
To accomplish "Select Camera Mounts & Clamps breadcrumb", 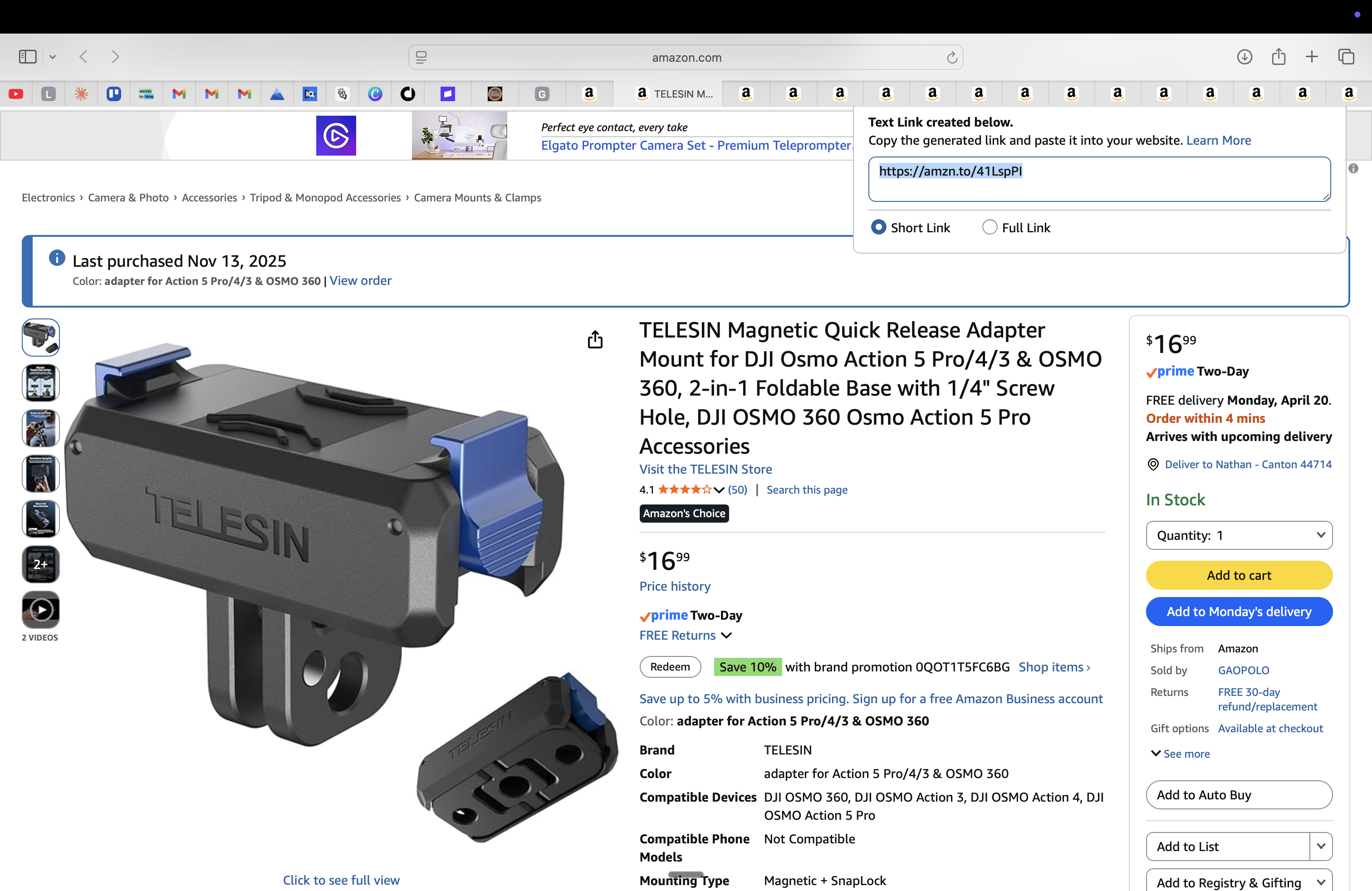I will tap(477, 198).
